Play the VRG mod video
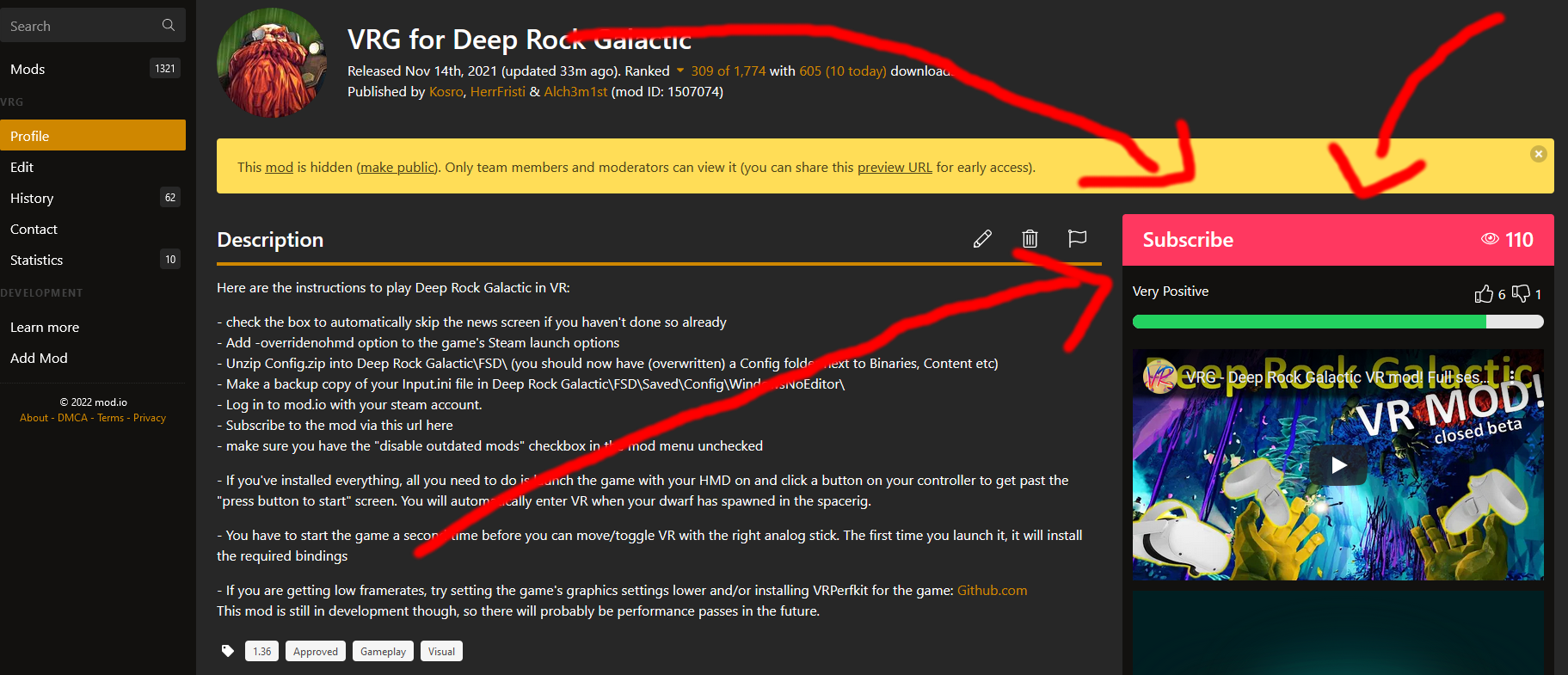Image resolution: width=1568 pixels, height=675 pixels. pos(1338,465)
